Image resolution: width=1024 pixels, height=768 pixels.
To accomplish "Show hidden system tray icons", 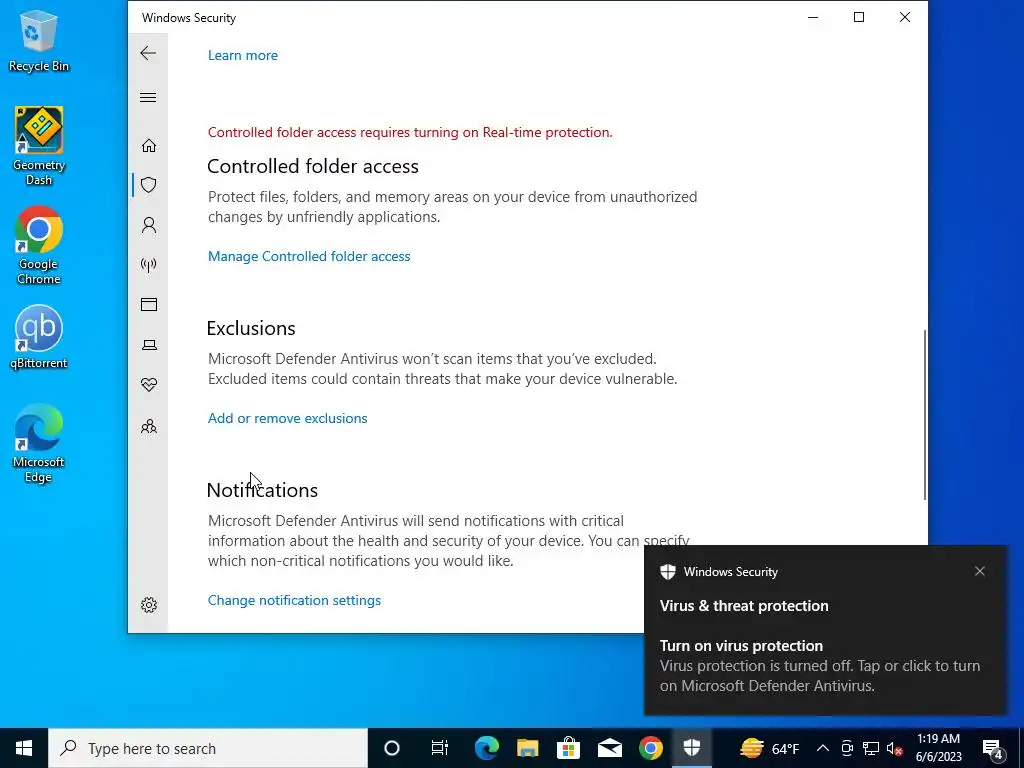I will tap(823, 748).
